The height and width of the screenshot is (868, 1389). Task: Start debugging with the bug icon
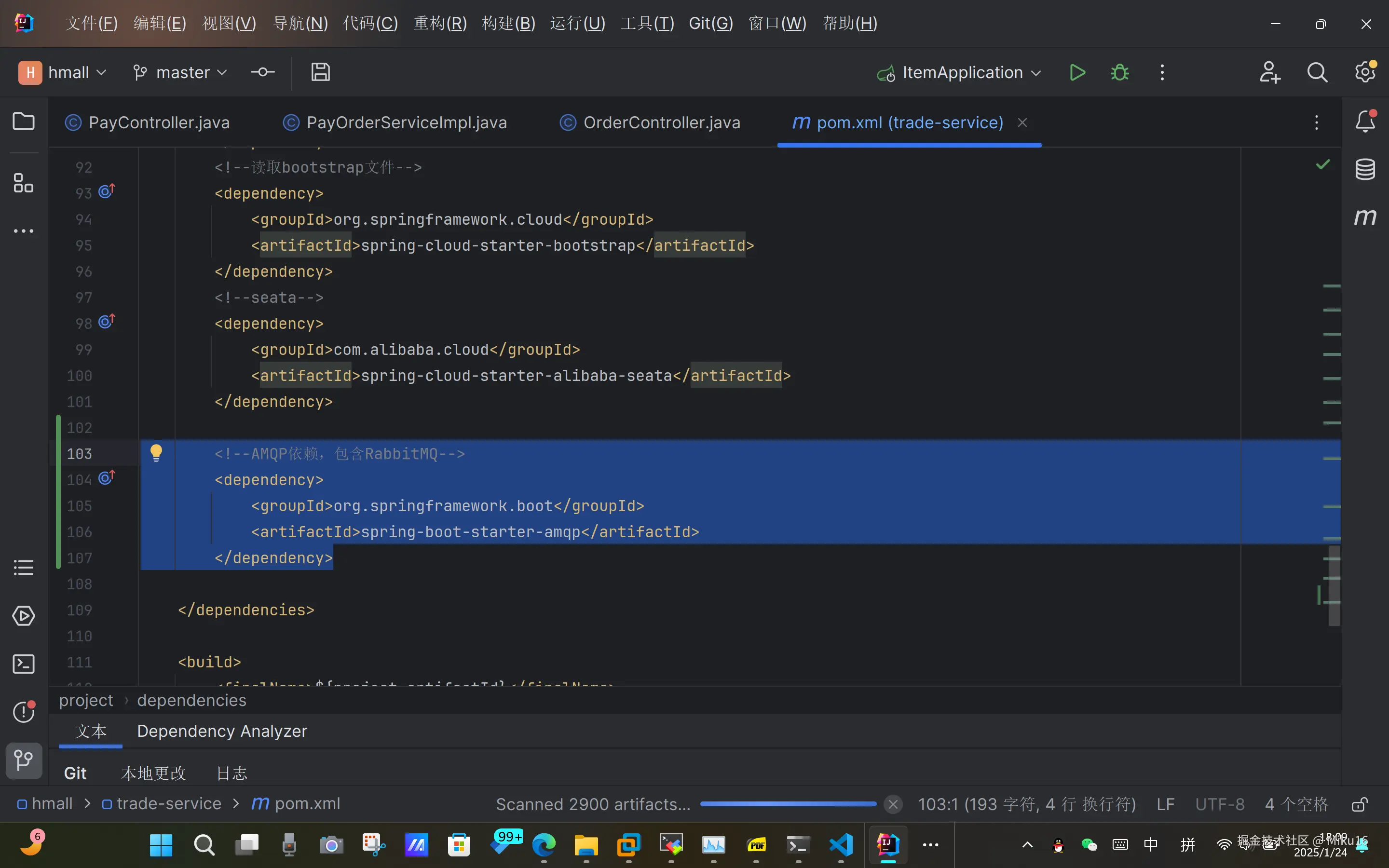point(1119,73)
